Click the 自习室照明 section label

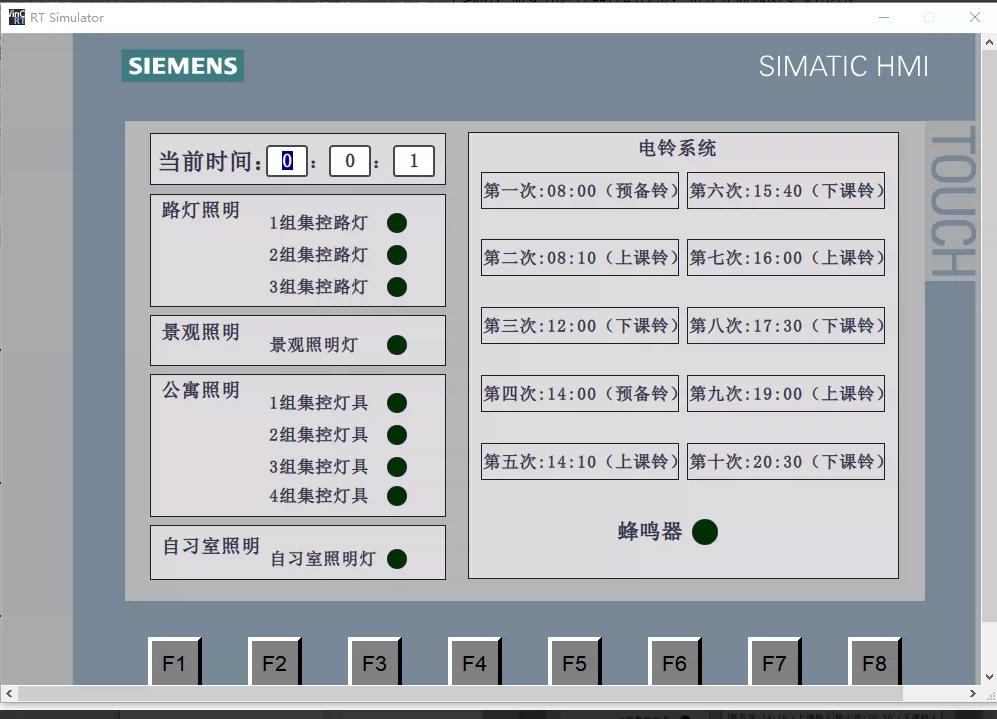pyautogui.click(x=211, y=545)
